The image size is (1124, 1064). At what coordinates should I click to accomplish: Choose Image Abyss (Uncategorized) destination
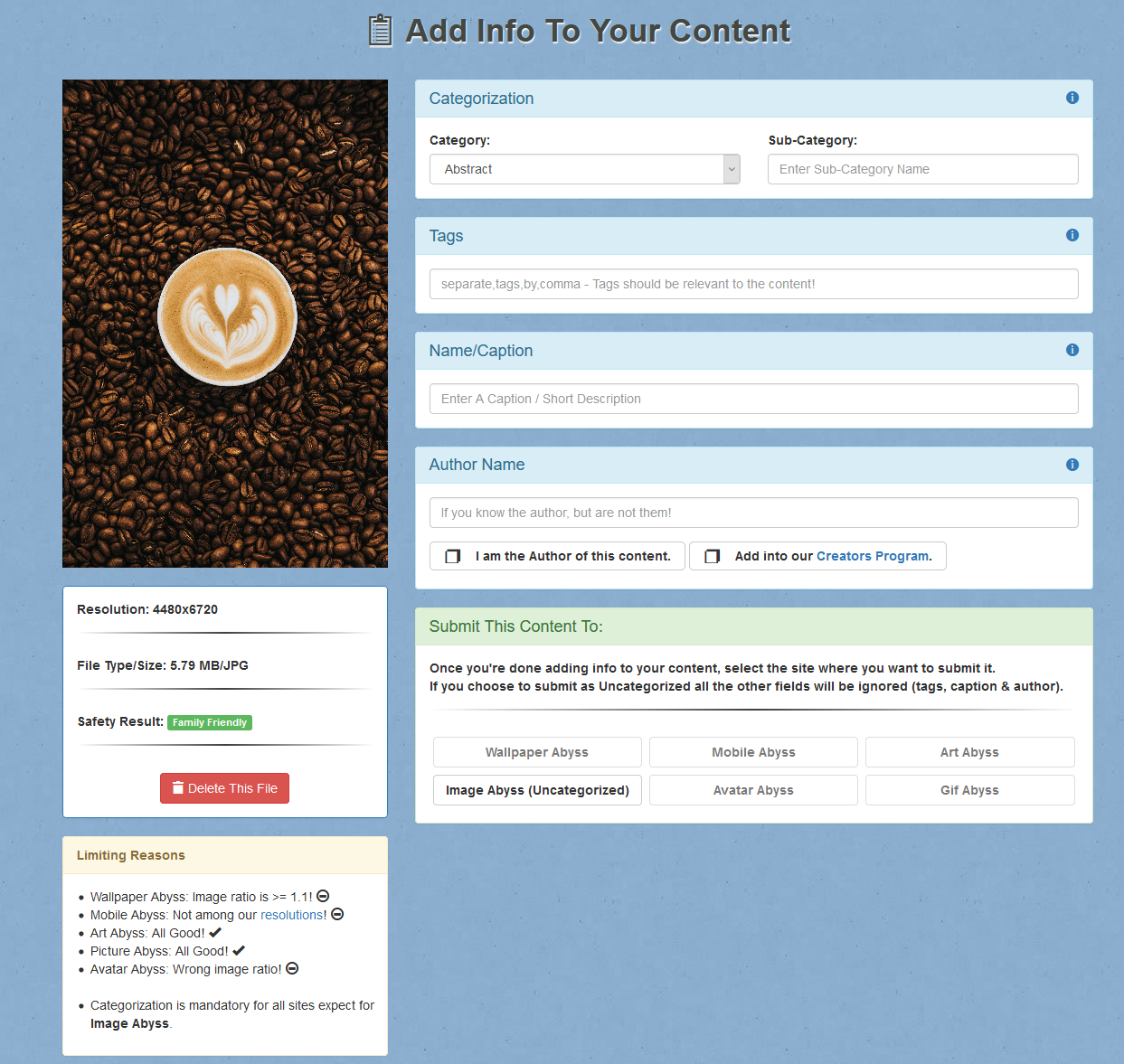click(537, 790)
